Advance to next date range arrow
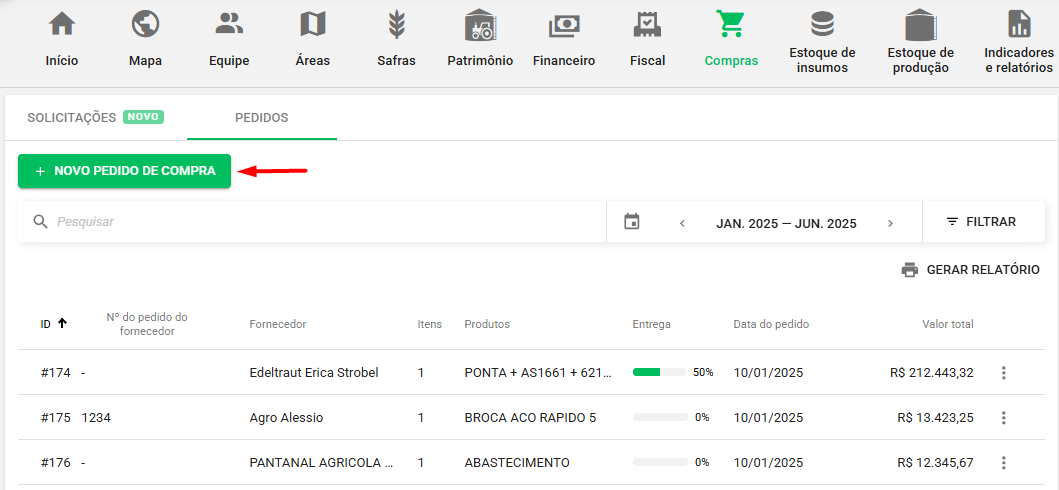The height and width of the screenshot is (490, 1059). [890, 223]
